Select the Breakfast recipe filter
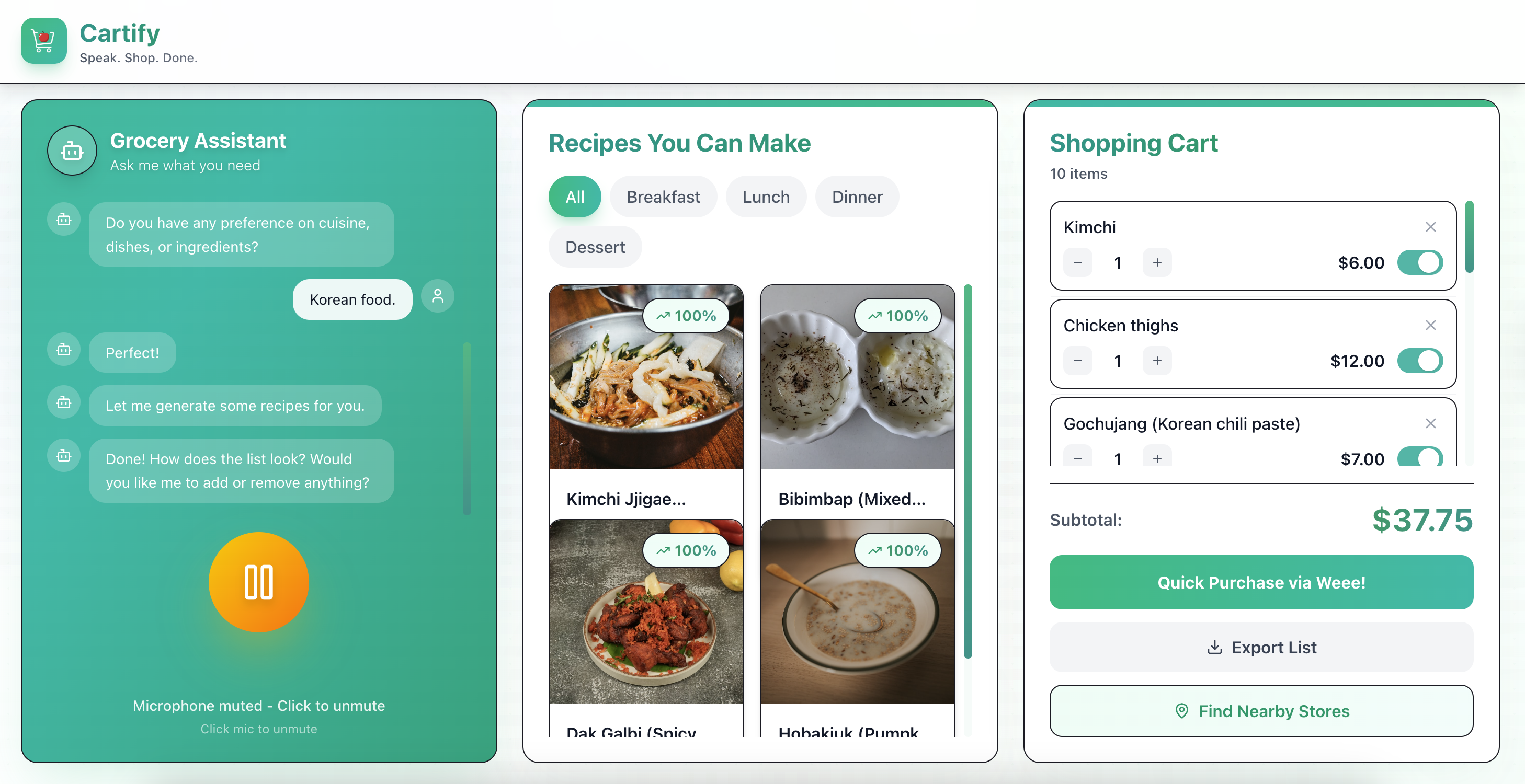This screenshot has width=1525, height=784. [x=663, y=197]
